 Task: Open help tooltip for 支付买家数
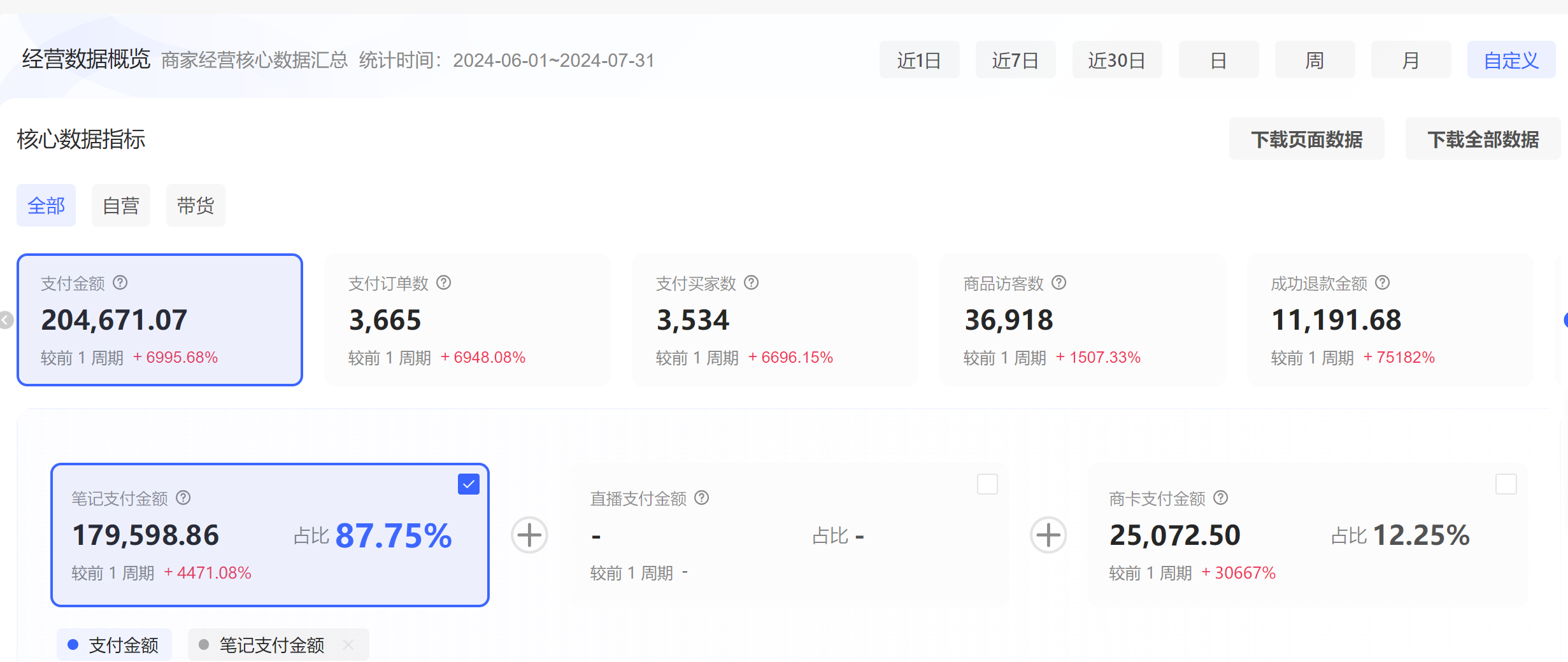point(752,283)
